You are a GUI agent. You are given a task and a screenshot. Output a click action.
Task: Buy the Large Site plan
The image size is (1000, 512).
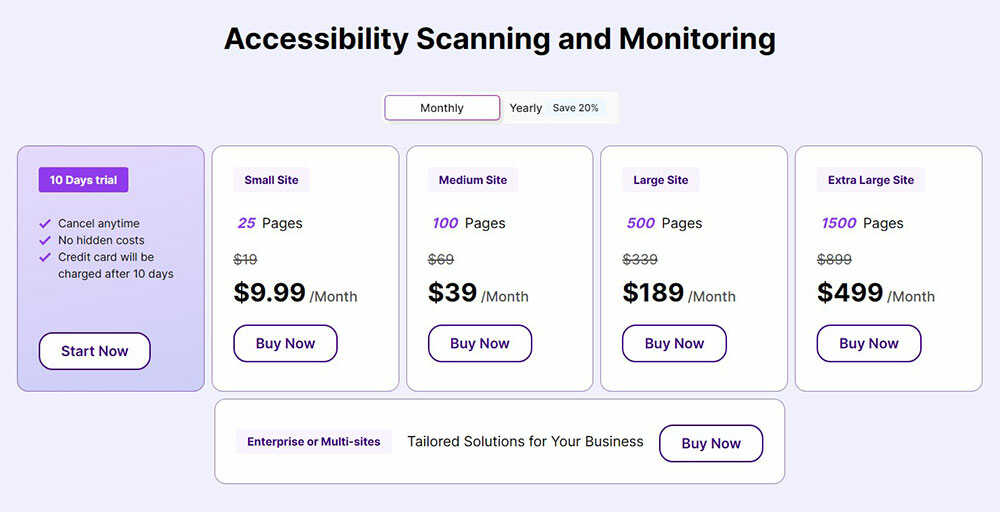coord(674,343)
